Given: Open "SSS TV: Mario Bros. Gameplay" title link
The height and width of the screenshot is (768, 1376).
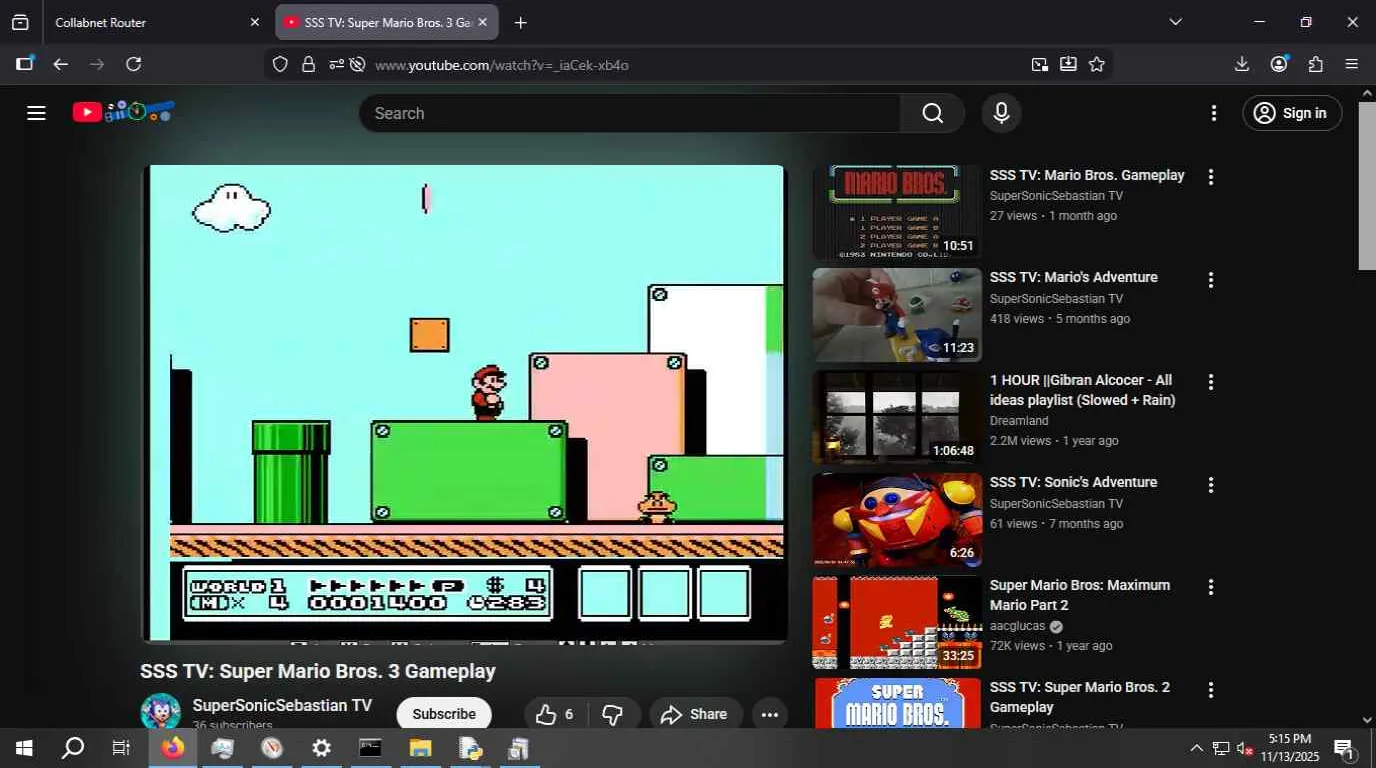Looking at the screenshot, I should pos(1087,175).
